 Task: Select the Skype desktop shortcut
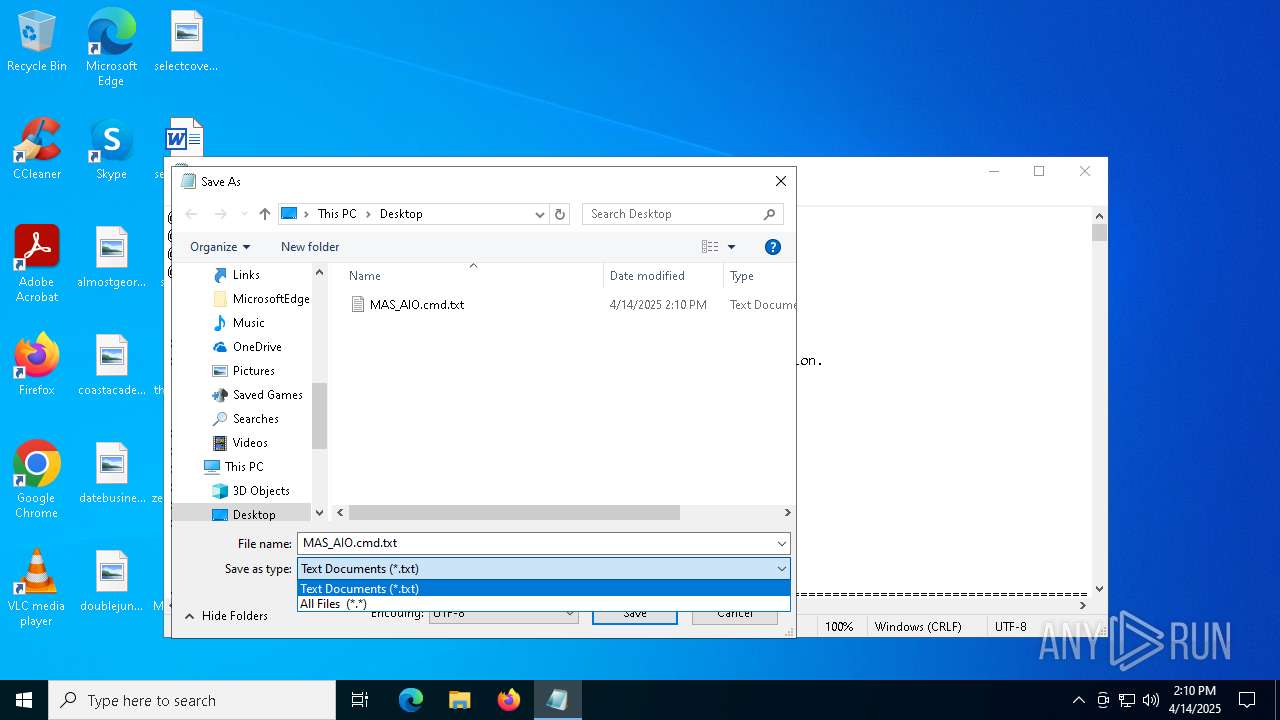click(x=111, y=150)
